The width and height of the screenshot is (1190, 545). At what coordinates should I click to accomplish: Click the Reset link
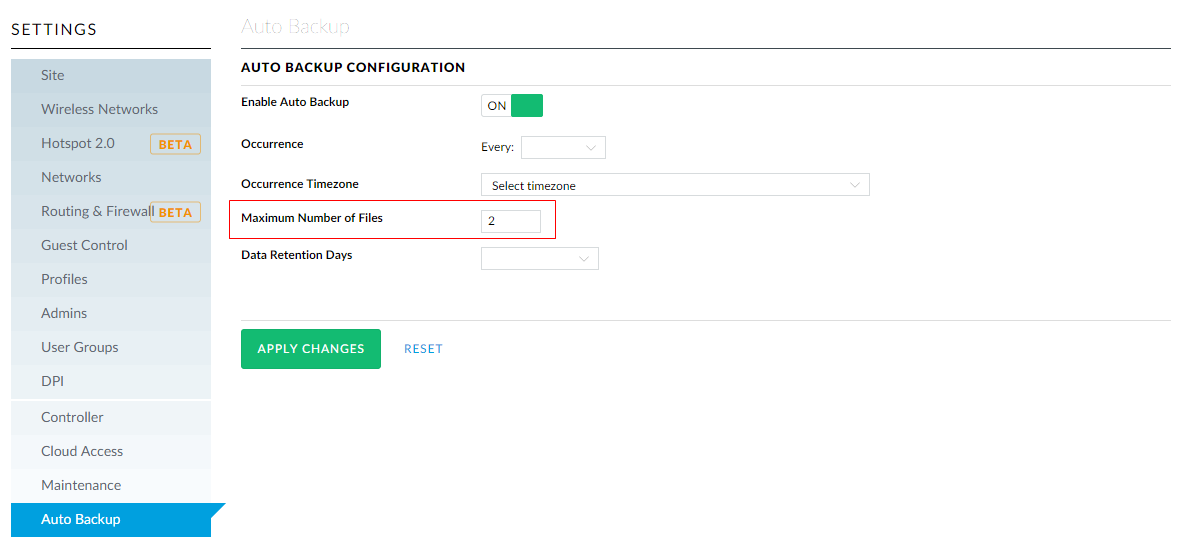pos(423,349)
